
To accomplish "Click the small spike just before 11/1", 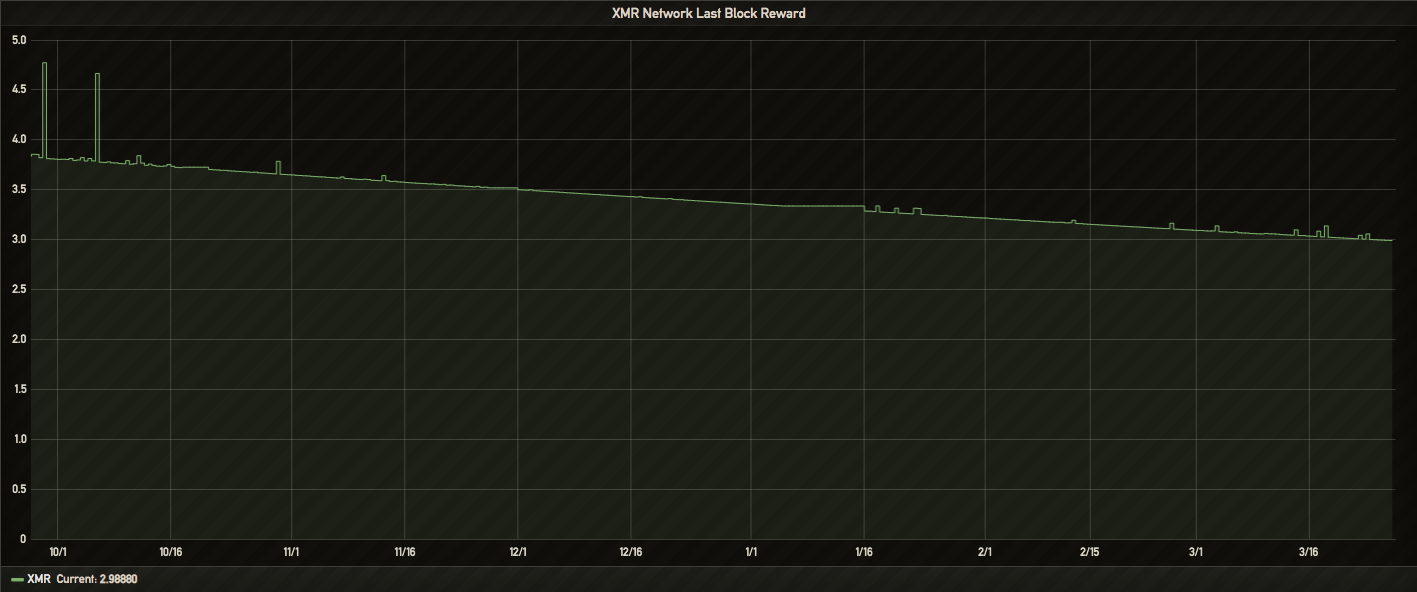I will pyautogui.click(x=278, y=162).
